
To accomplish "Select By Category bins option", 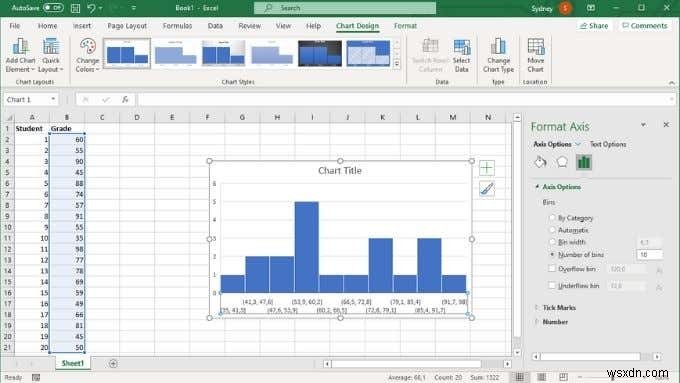I will 552,218.
